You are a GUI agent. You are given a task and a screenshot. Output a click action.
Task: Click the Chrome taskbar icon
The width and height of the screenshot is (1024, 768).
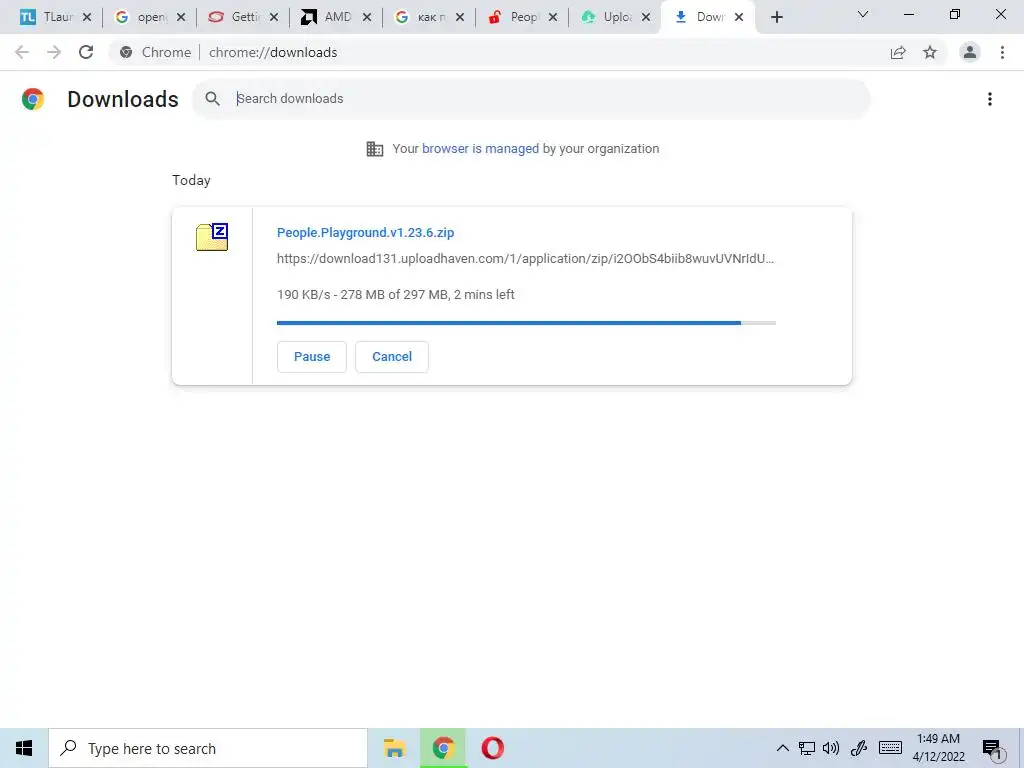tap(443, 748)
